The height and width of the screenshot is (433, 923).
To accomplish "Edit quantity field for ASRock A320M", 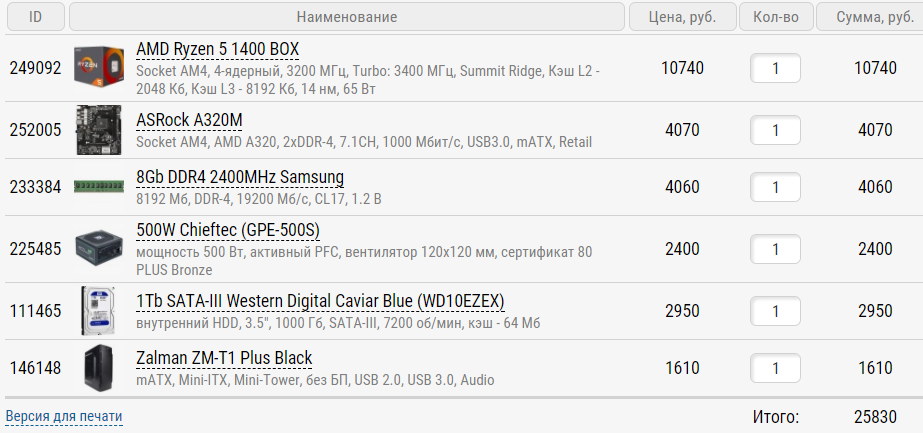I will (775, 130).
